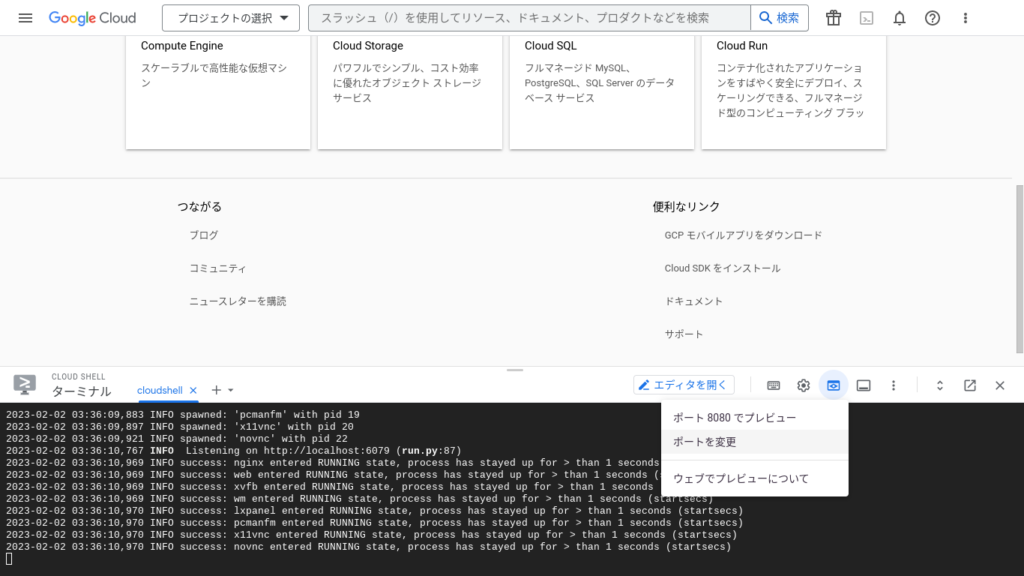Click the drag handle above Cloud Shell panel
This screenshot has width=1024, height=576.
pyautogui.click(x=515, y=370)
